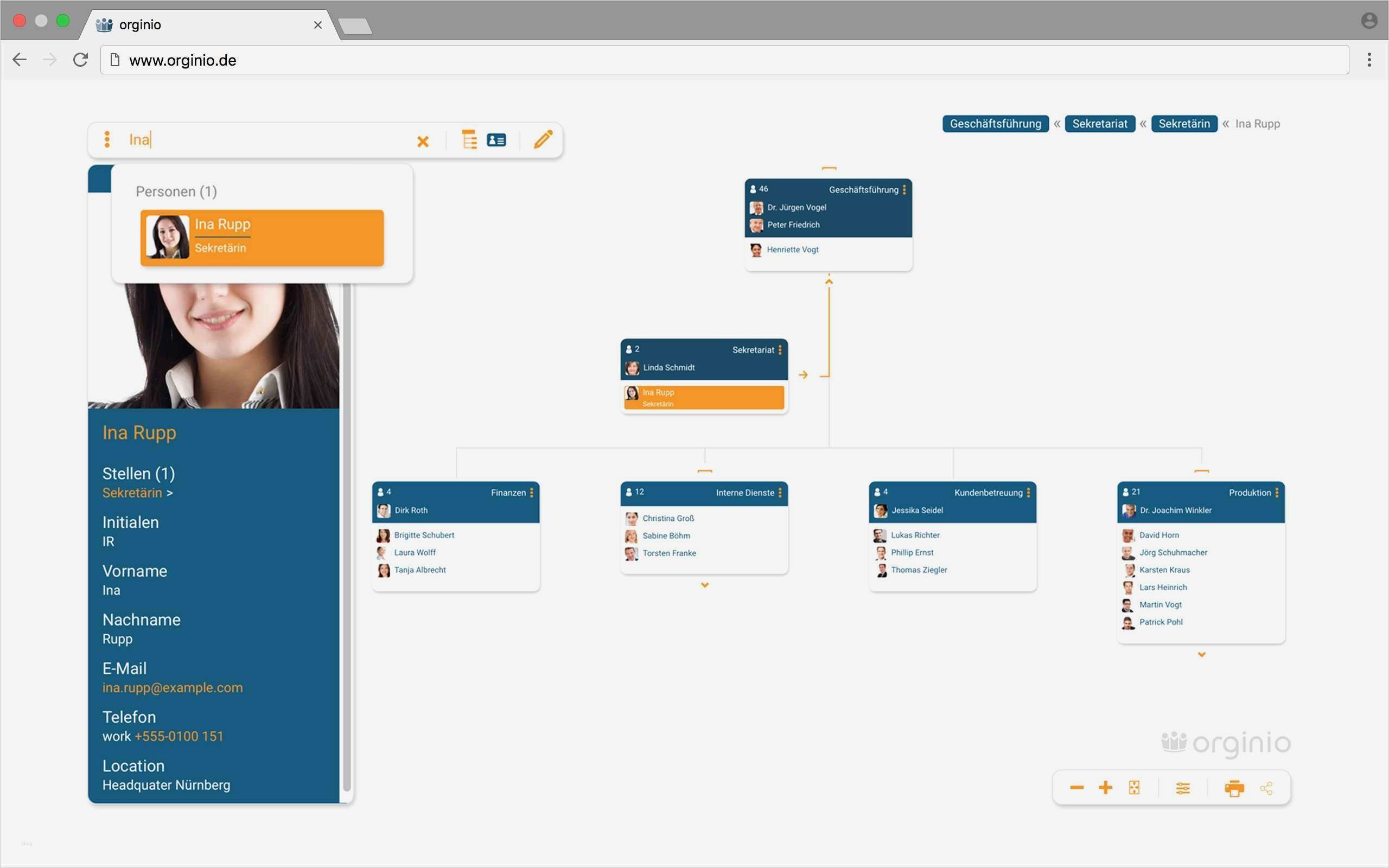Collapse upward arrow under Geschäftsführung box
The width and height of the screenshot is (1389, 868).
[x=829, y=282]
